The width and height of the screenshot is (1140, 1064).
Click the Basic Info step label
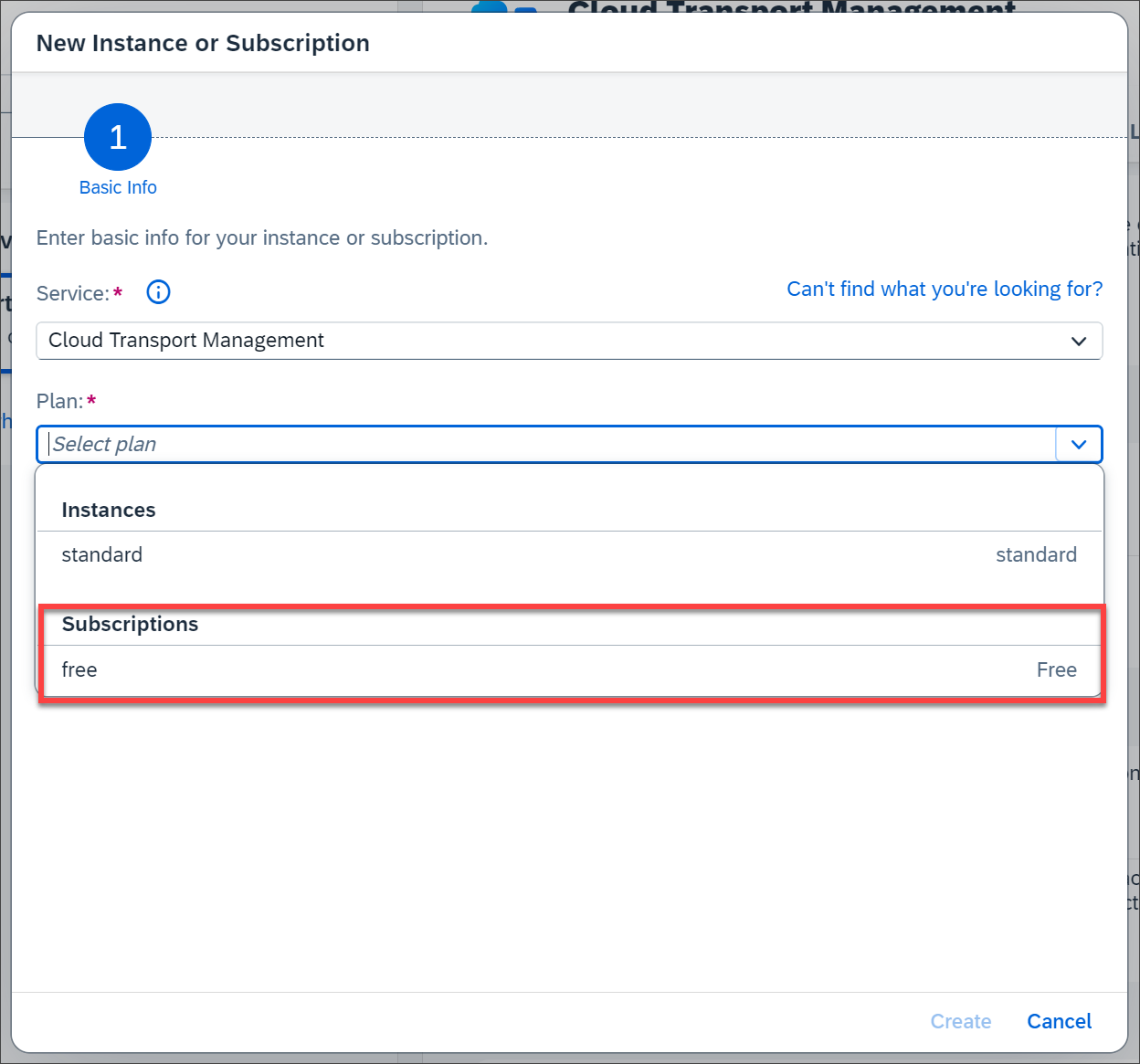118,187
